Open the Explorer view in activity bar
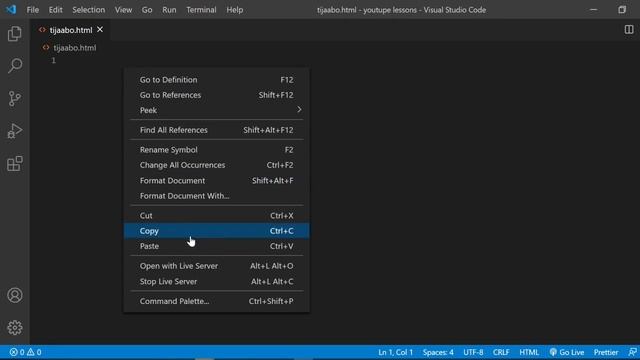The image size is (640, 360). (x=15, y=33)
